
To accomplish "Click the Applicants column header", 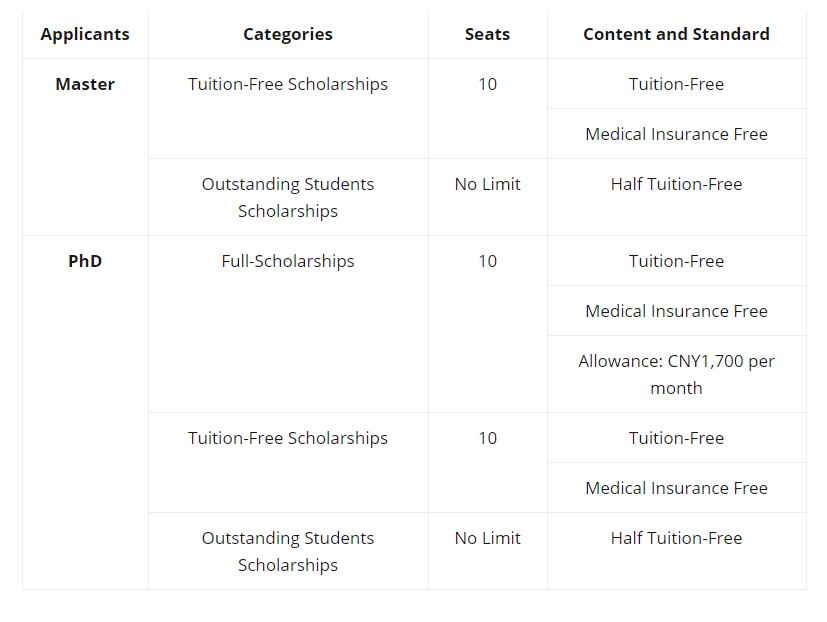I will (x=85, y=34).
